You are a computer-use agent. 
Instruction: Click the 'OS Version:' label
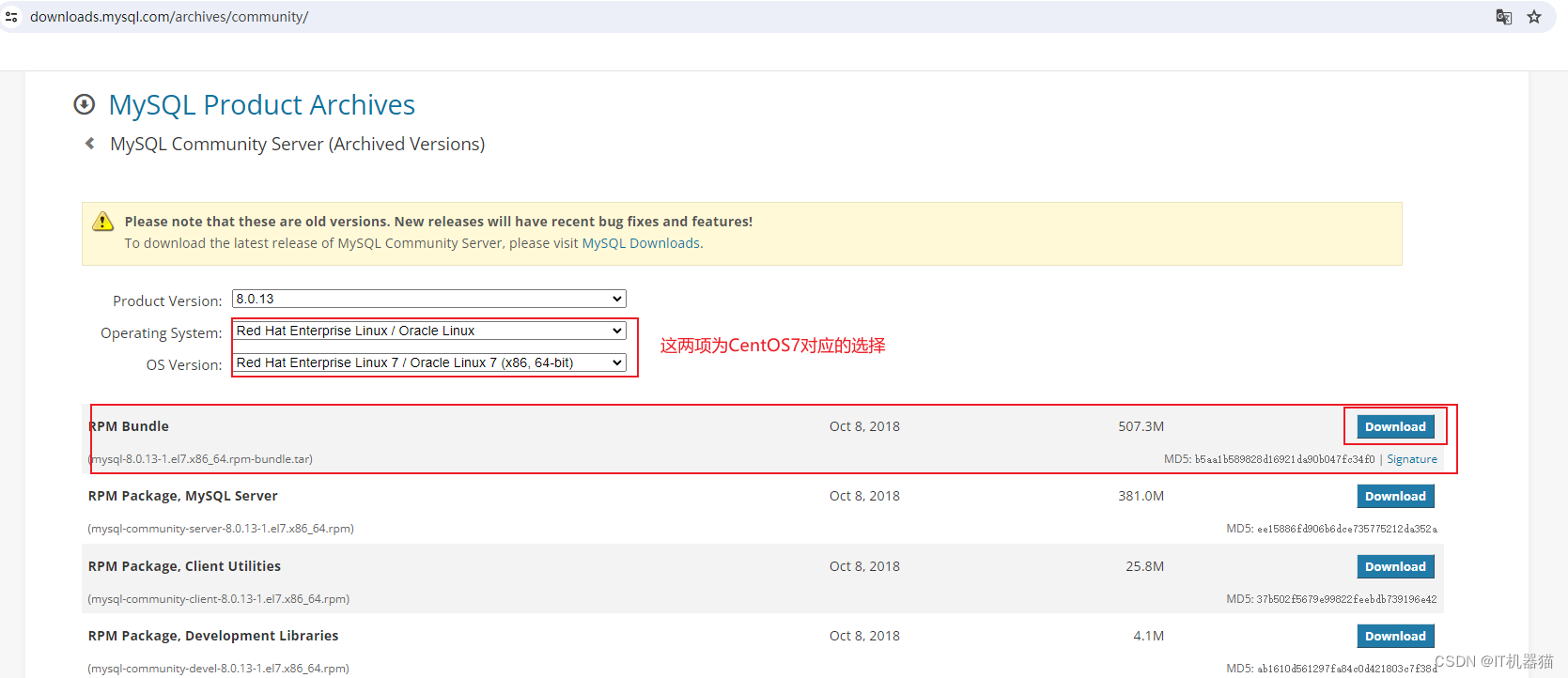tap(184, 365)
